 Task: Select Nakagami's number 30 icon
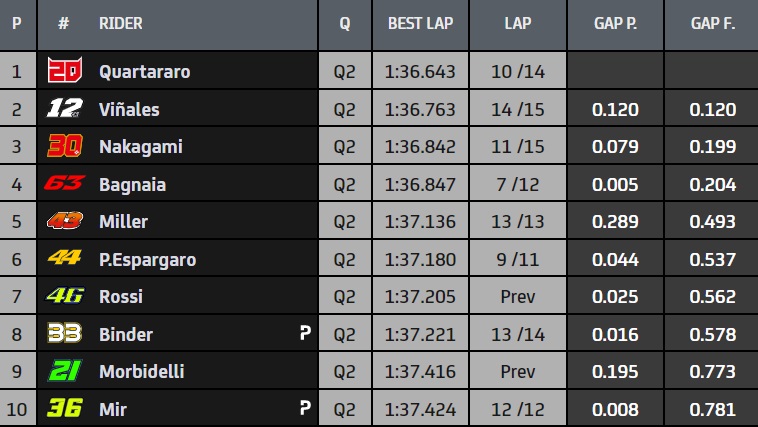tap(64, 147)
